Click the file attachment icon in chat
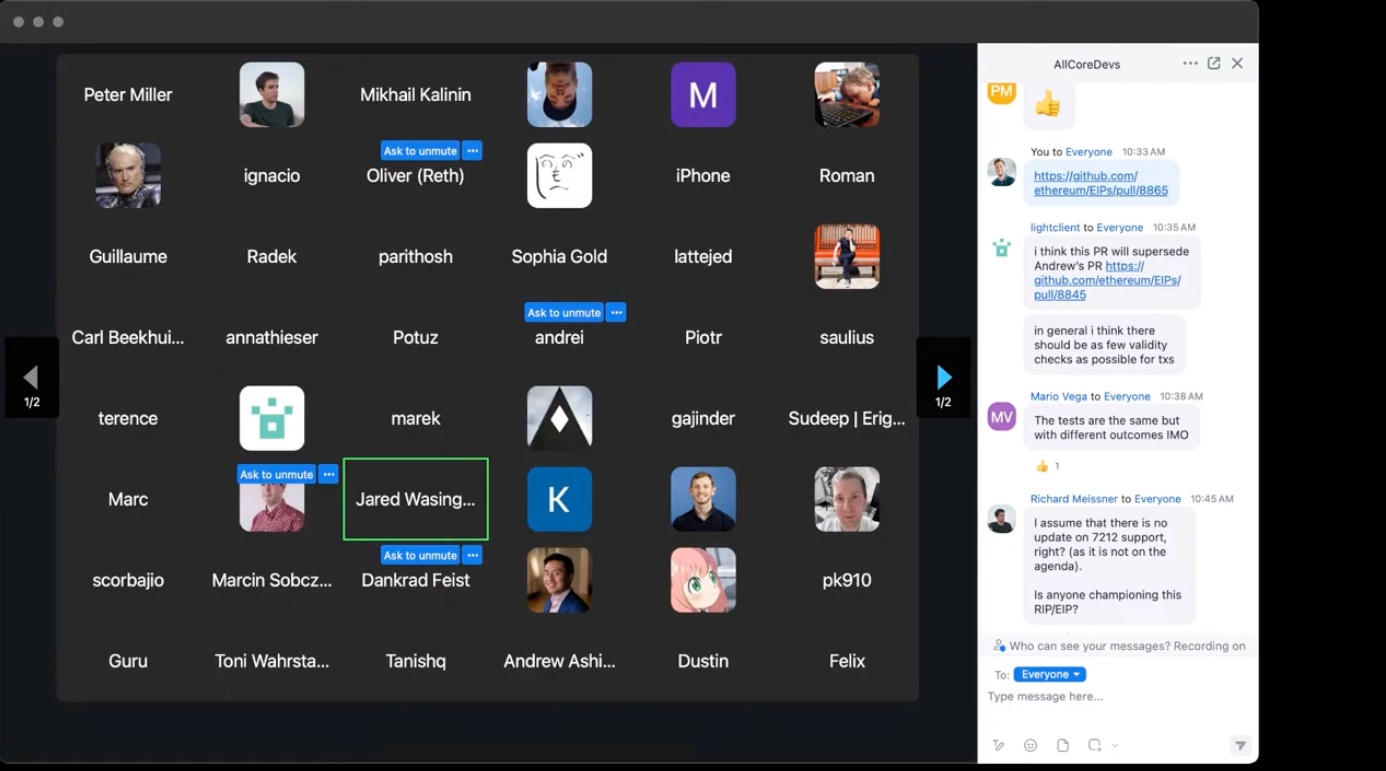1386x771 pixels. point(1063,745)
